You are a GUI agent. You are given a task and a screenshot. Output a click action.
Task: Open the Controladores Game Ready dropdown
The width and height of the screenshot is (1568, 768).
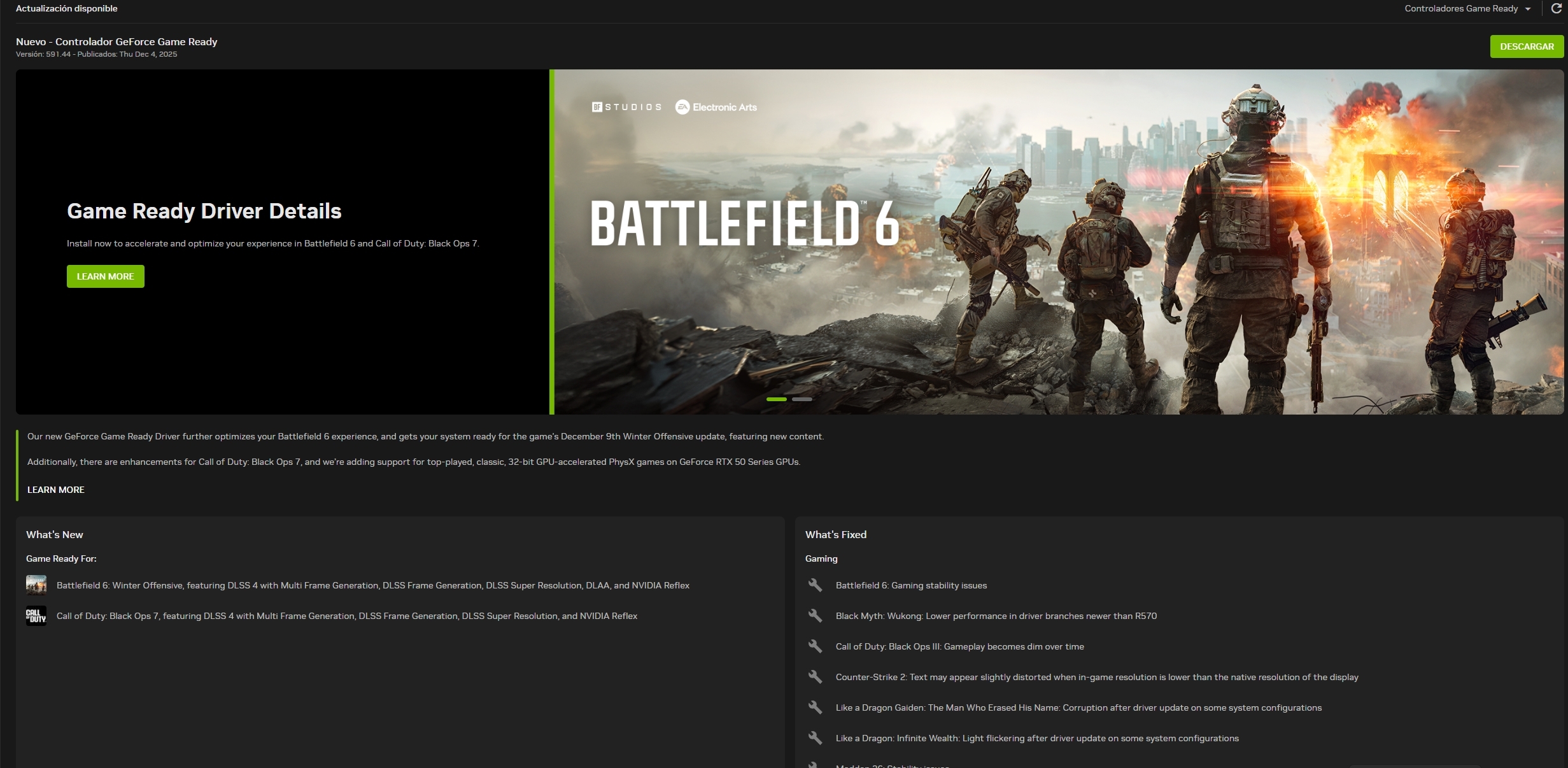click(x=1467, y=9)
